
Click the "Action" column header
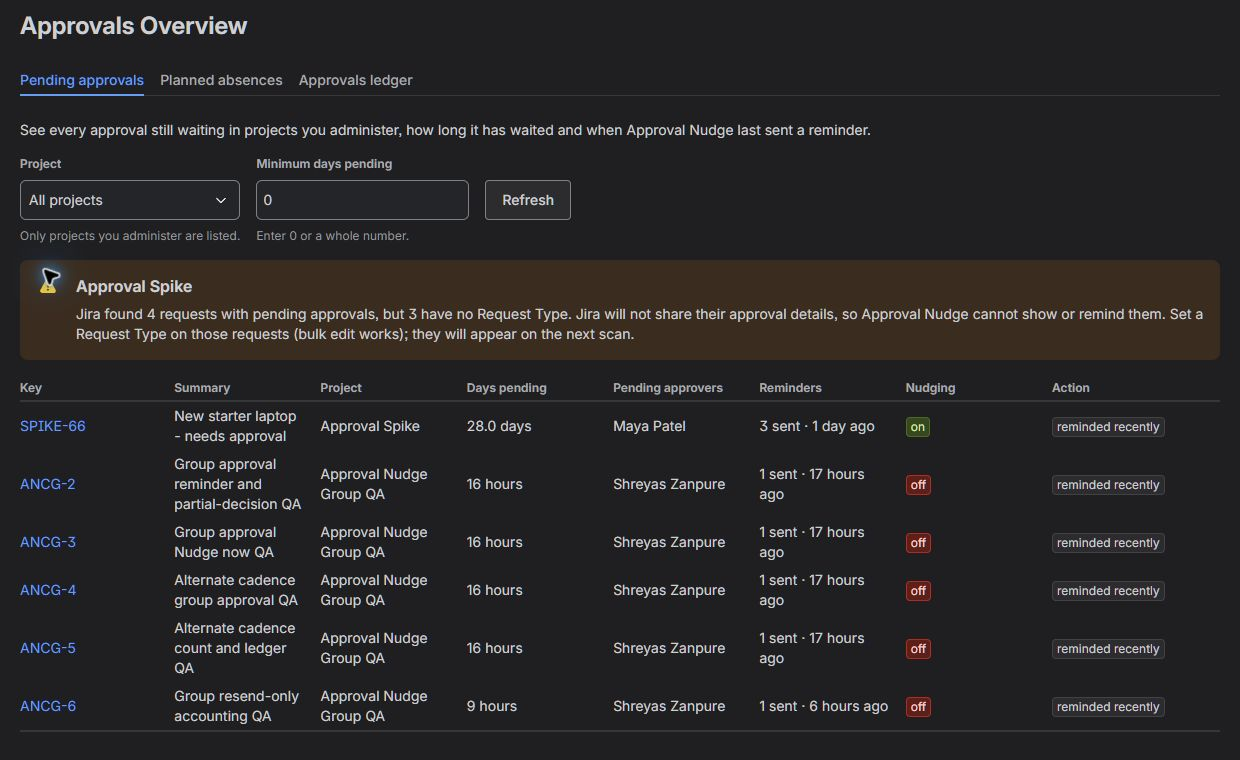pyautogui.click(x=1071, y=388)
